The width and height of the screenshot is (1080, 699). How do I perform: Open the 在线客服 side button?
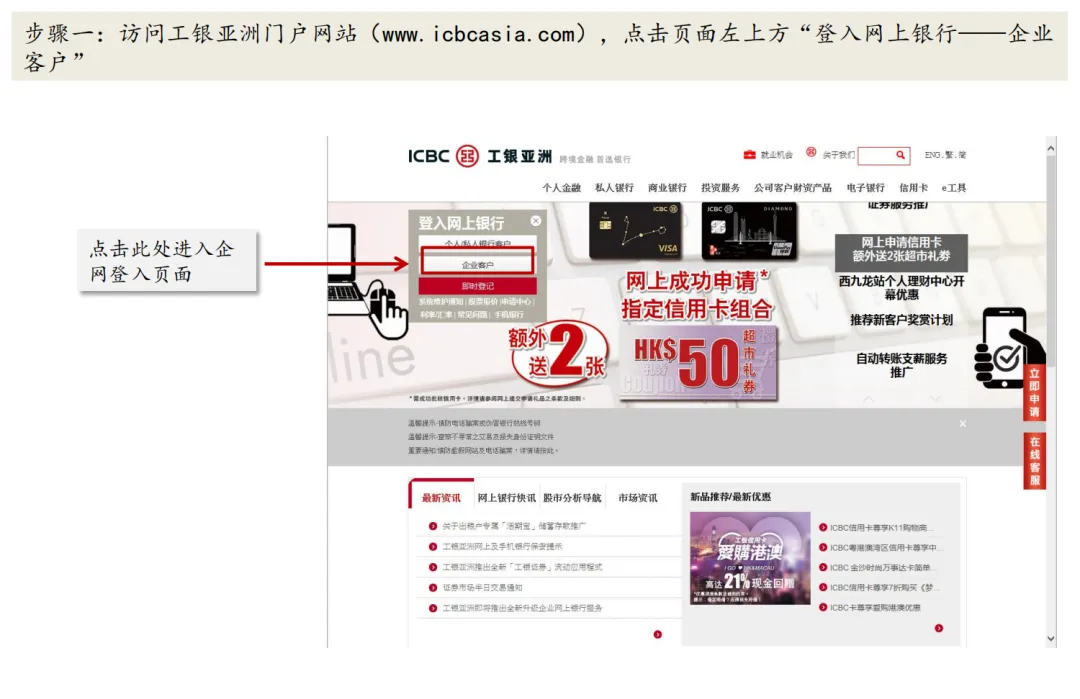[1034, 461]
